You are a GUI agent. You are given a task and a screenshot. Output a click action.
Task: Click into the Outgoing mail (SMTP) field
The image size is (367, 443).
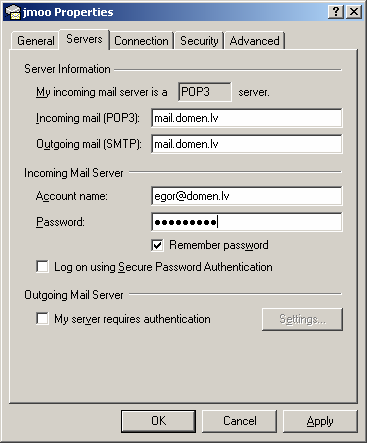247,144
